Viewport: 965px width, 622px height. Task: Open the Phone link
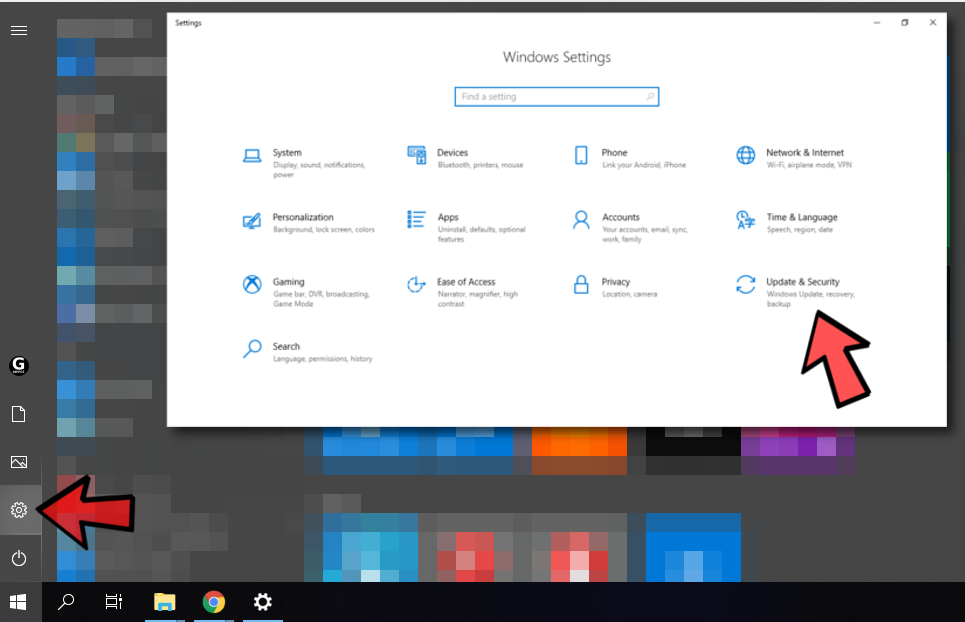tap(614, 153)
